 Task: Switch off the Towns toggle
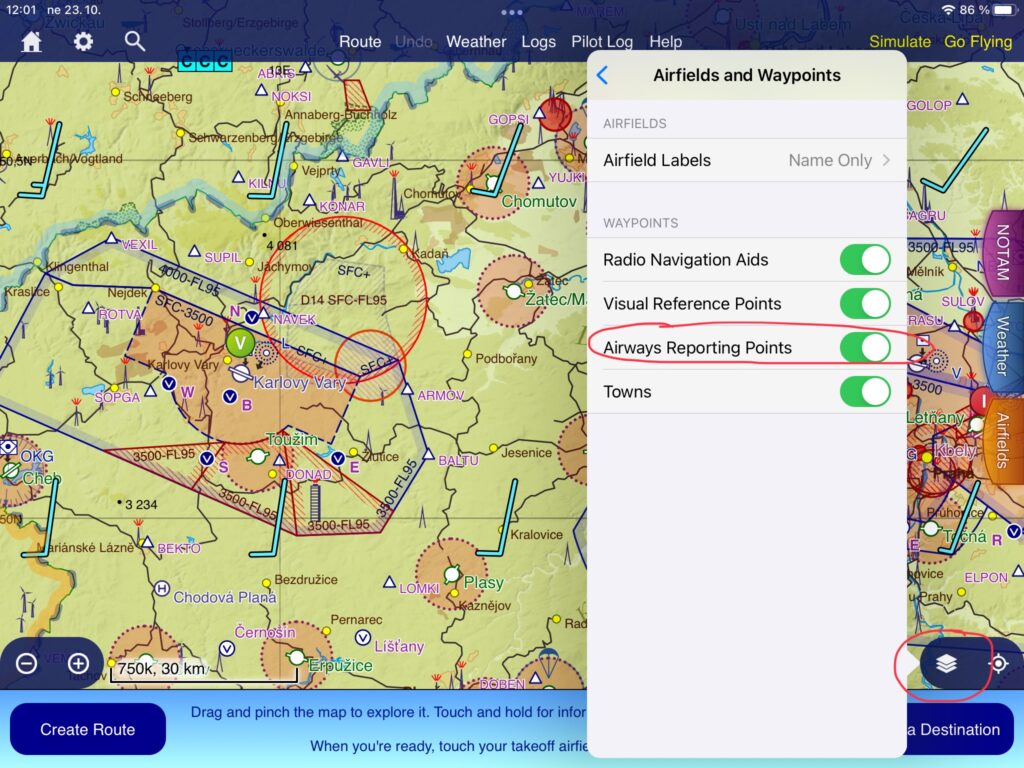pos(864,392)
